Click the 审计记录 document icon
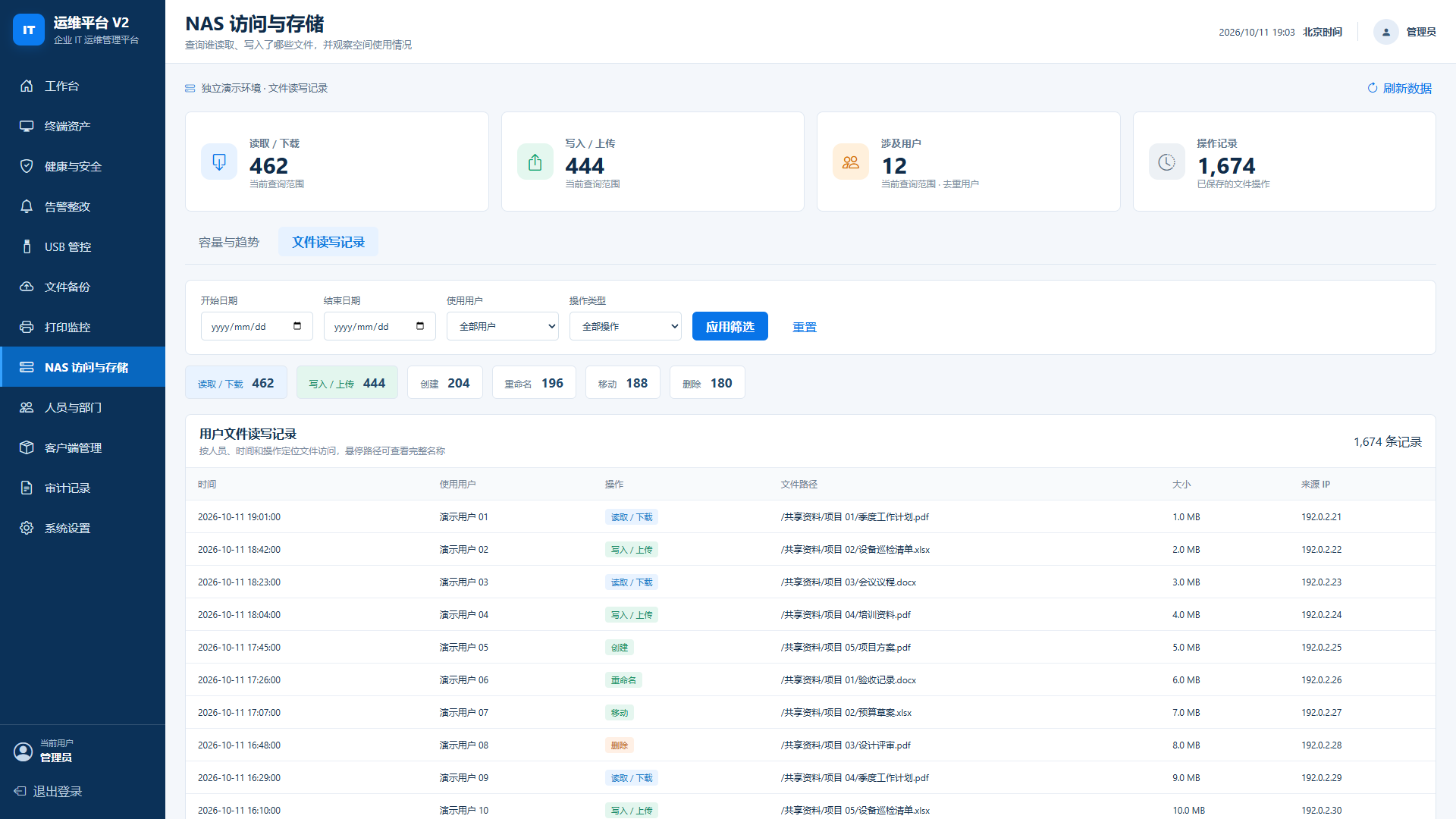 27,488
